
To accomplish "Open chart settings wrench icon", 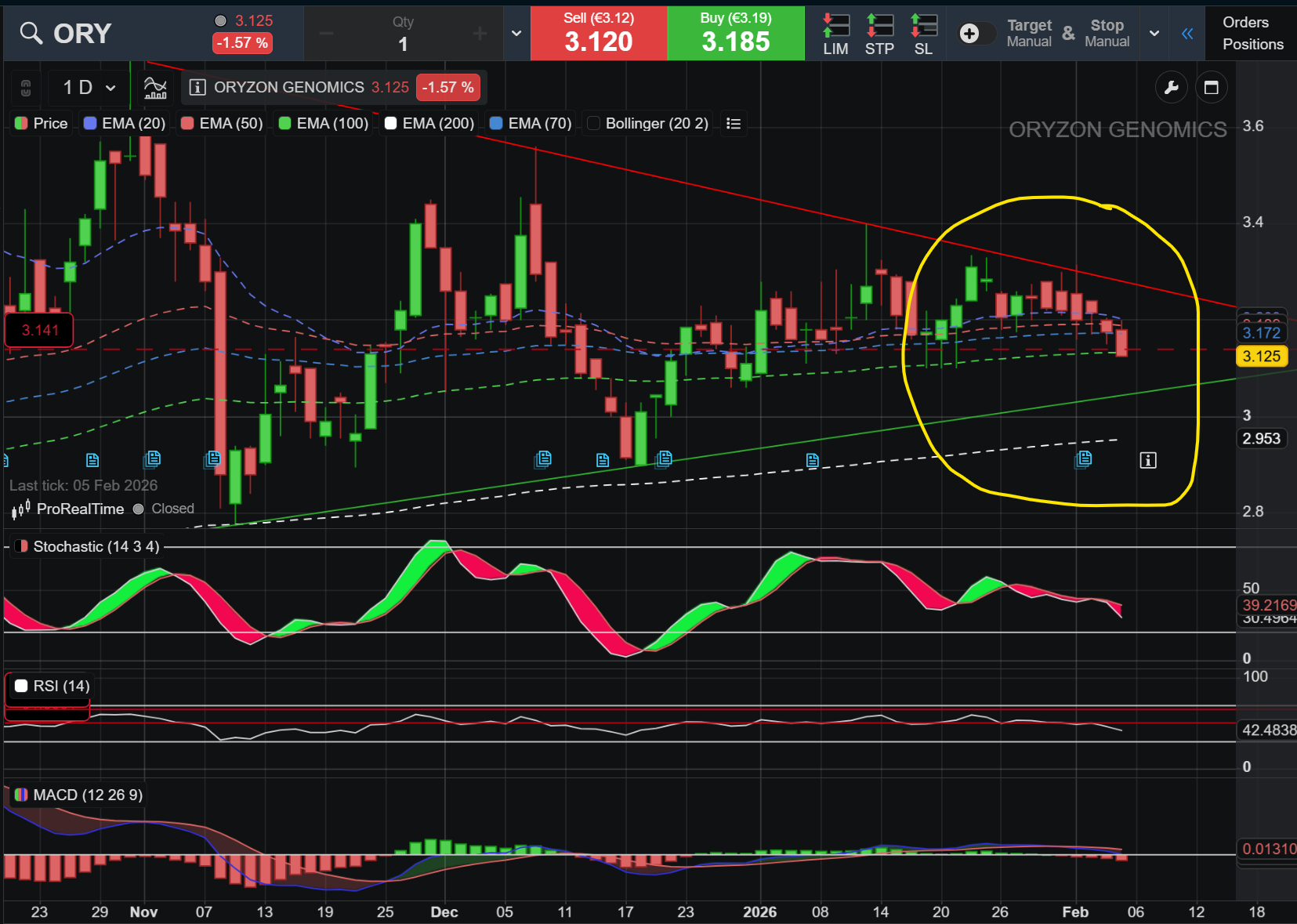I will point(1171,88).
